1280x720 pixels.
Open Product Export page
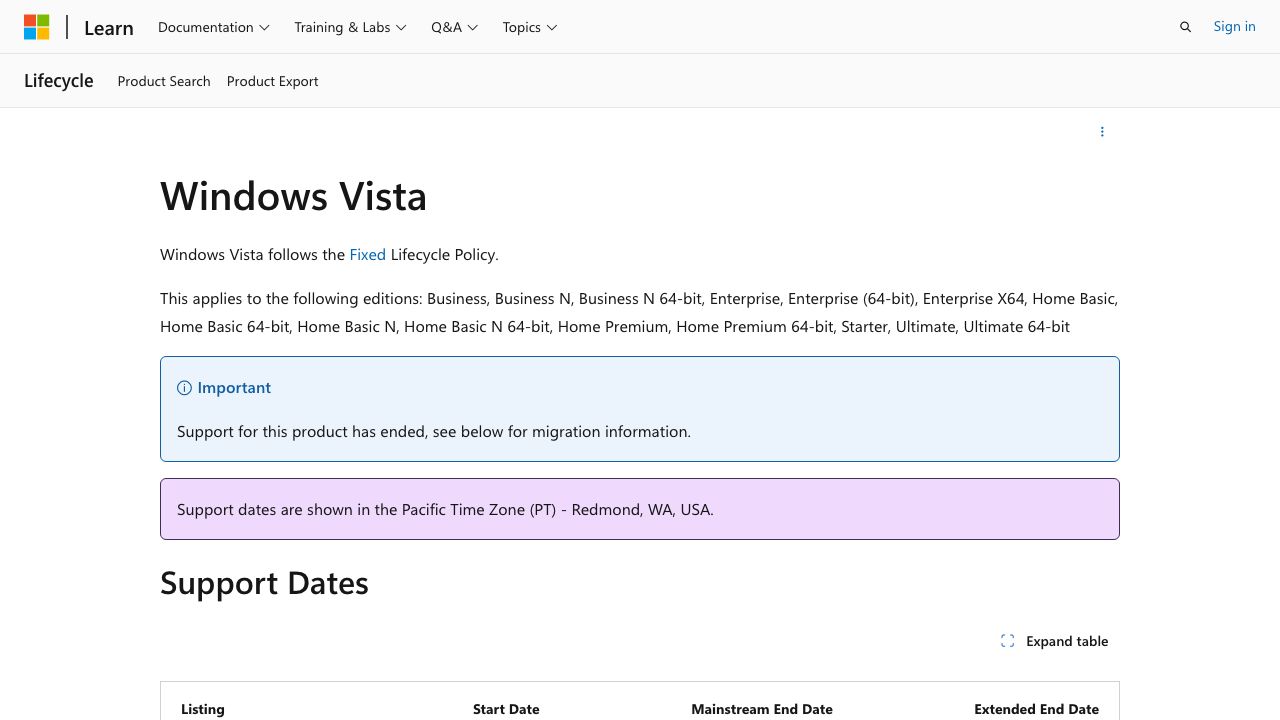click(272, 81)
